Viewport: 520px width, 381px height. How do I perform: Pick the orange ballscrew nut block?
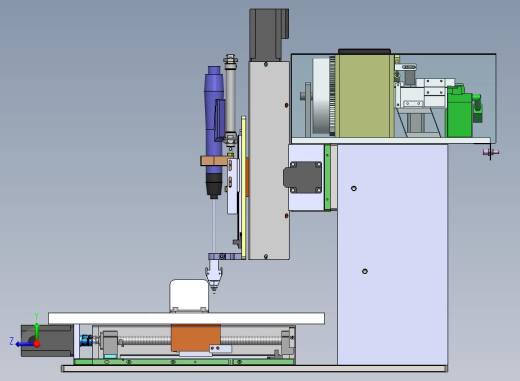[196, 338]
